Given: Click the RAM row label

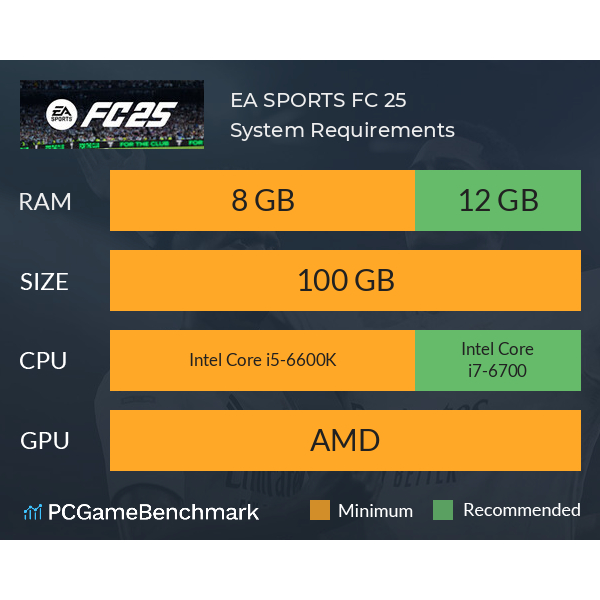Looking at the screenshot, I should click(45, 201).
